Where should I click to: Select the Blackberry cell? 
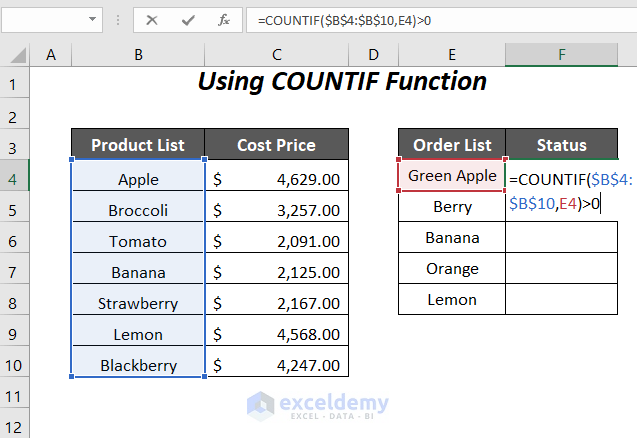point(138,365)
